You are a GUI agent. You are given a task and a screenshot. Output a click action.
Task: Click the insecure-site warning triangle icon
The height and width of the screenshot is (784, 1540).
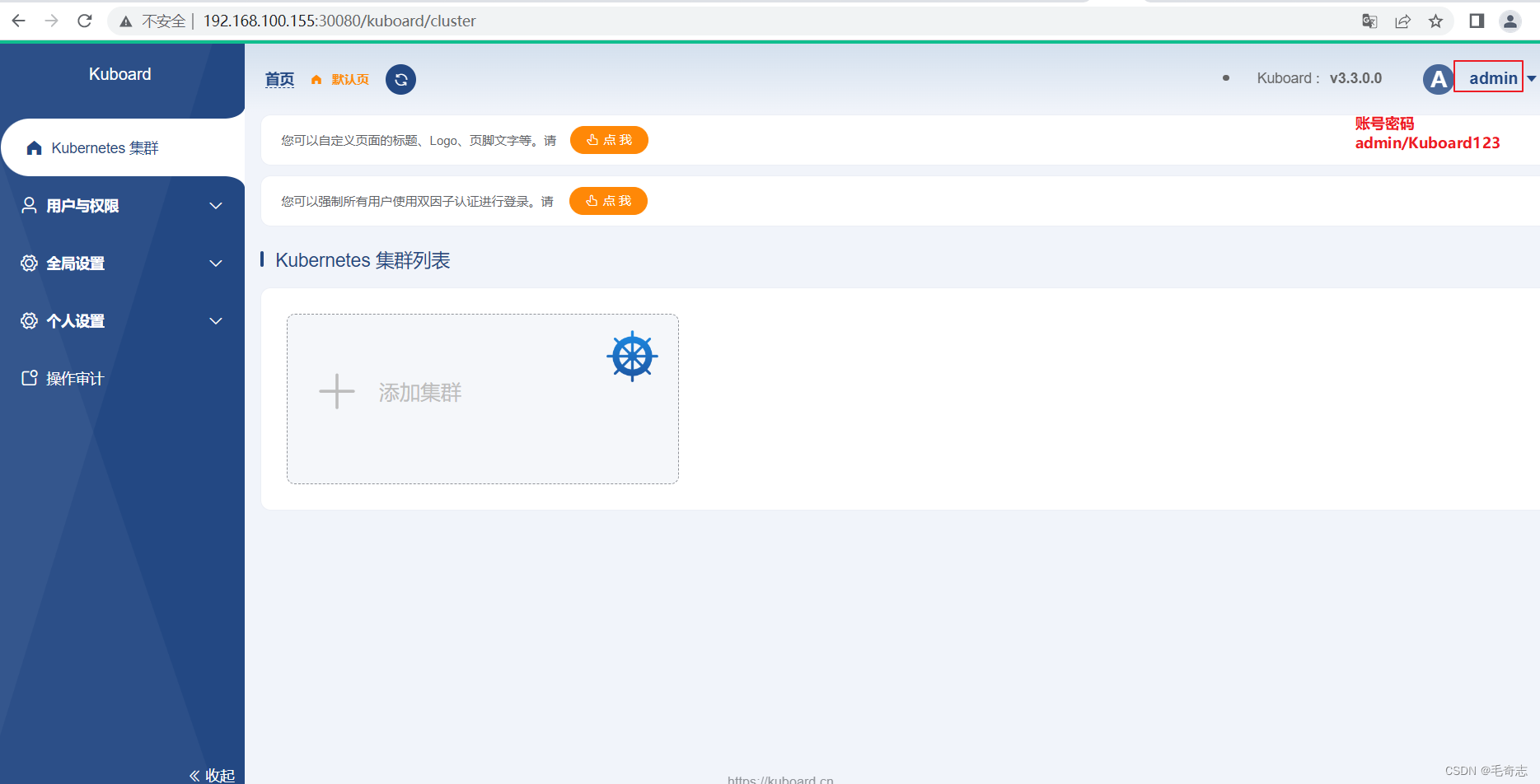[x=125, y=21]
